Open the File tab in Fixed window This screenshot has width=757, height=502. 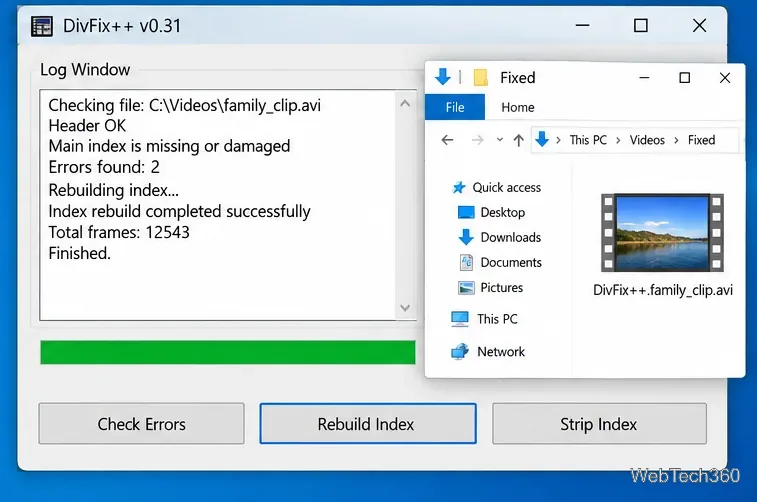click(x=455, y=107)
